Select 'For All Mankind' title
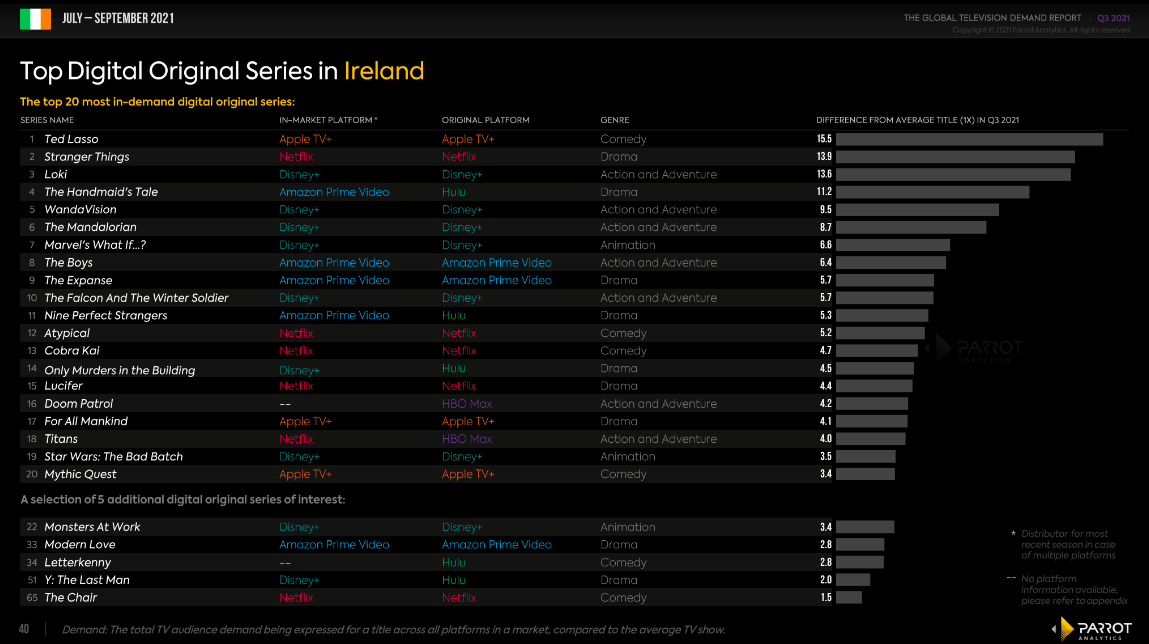Screen dimensions: 1149x644 tap(86, 421)
